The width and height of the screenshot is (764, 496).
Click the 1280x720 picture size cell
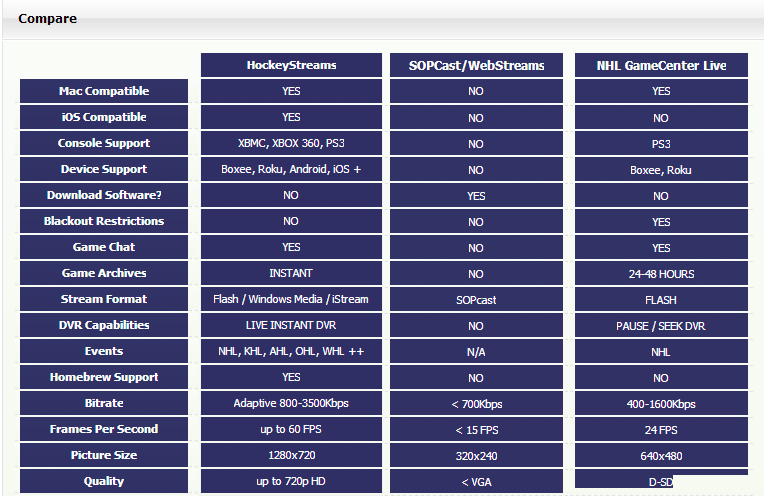[291, 455]
